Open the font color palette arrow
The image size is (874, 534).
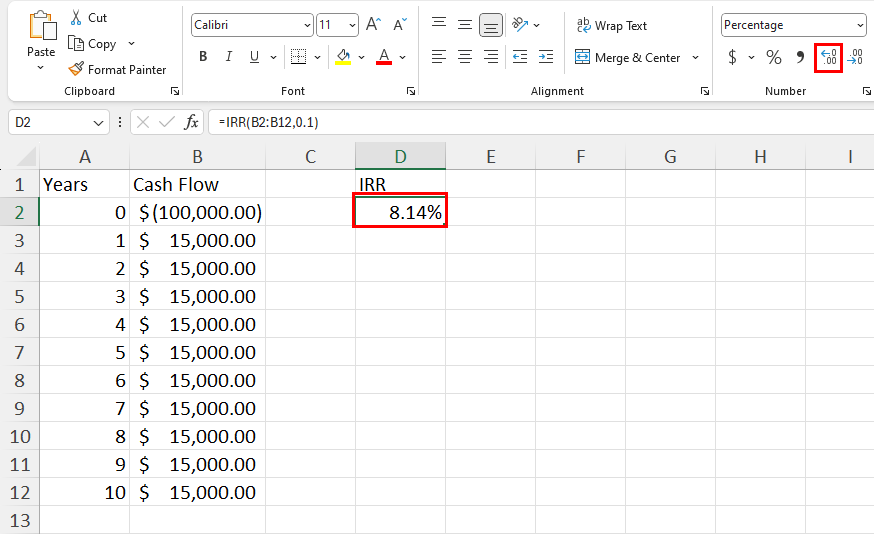point(402,57)
